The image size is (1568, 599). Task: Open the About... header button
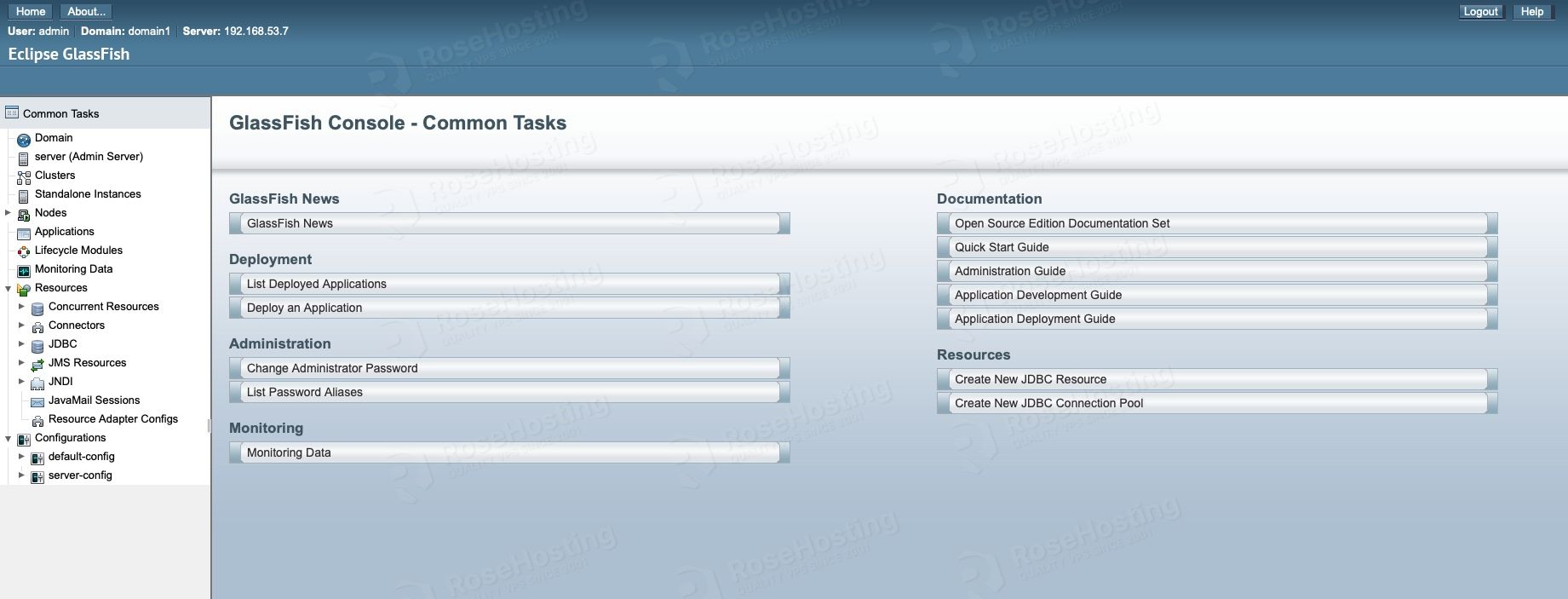[86, 11]
